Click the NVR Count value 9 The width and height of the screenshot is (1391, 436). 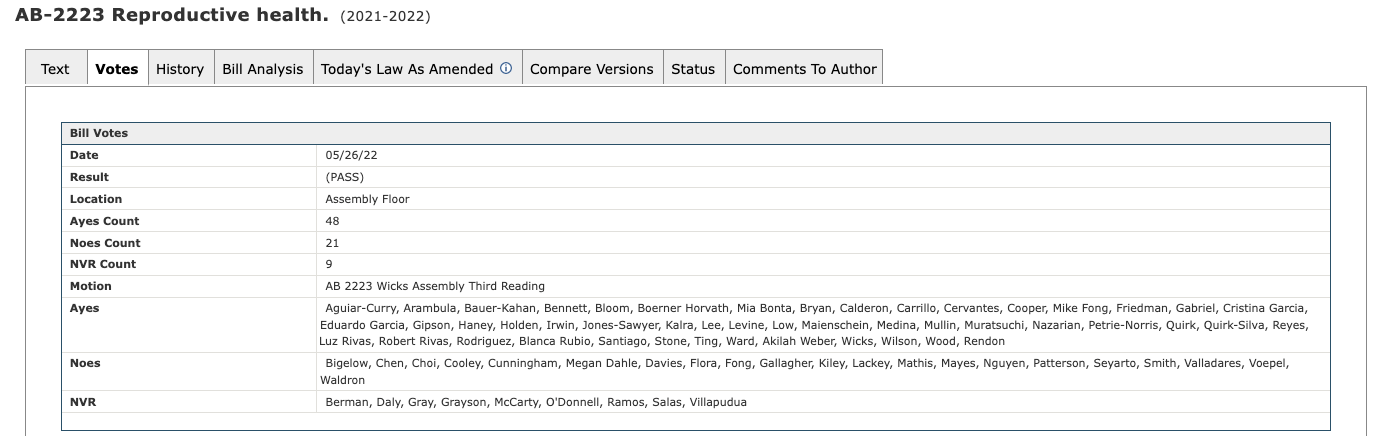(x=329, y=265)
